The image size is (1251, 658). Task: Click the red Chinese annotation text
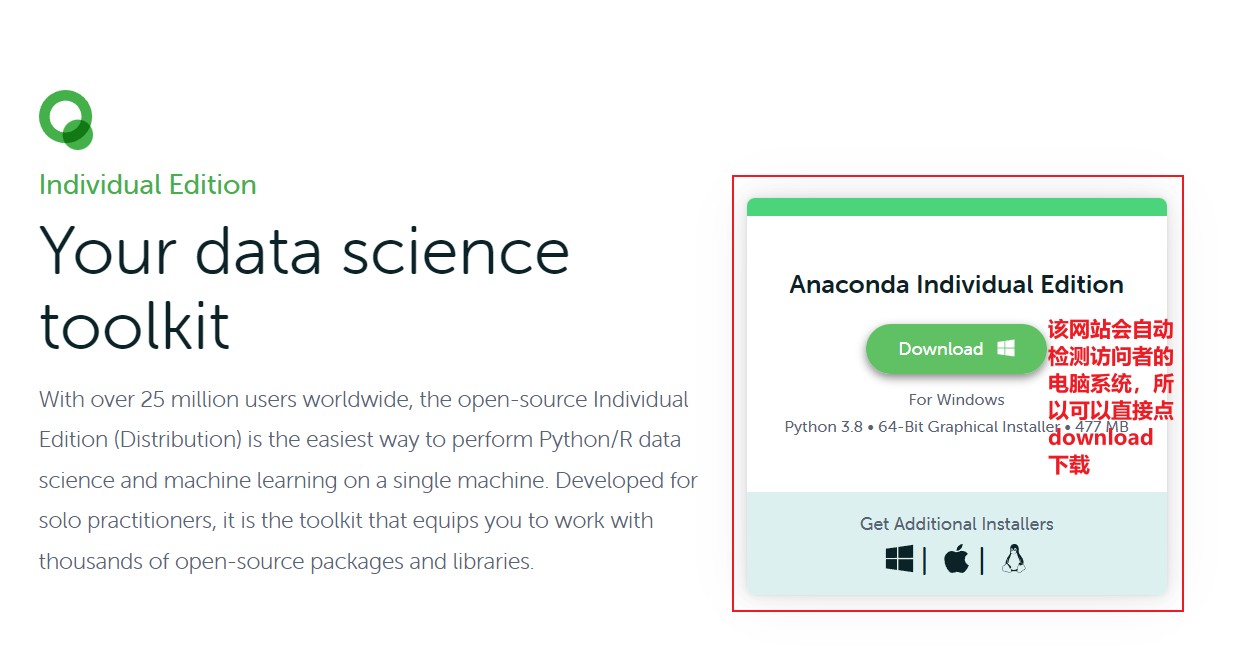point(1110,370)
